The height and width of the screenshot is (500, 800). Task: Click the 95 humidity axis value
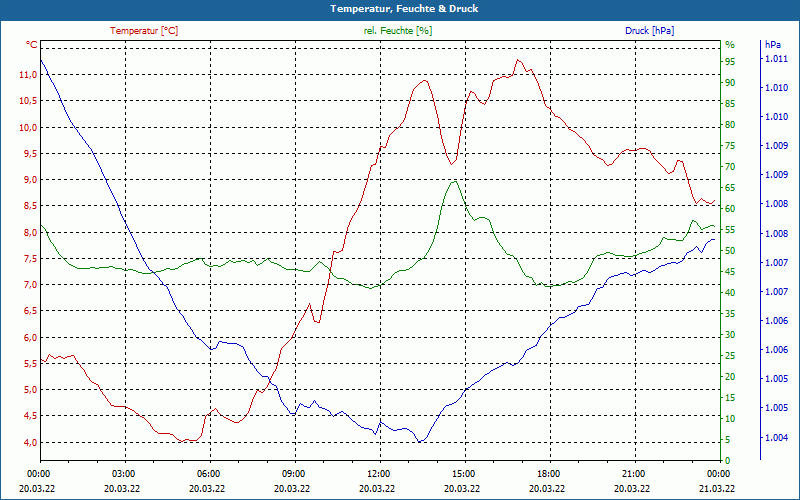point(730,61)
